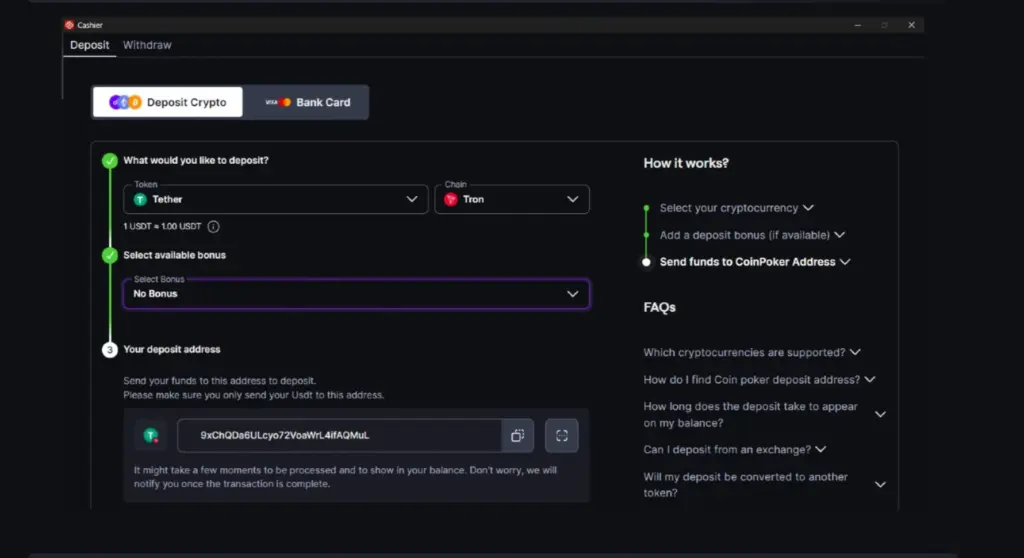The width and height of the screenshot is (1024, 558).
Task: Expand Select your cryptocurrency step
Action: click(x=737, y=208)
